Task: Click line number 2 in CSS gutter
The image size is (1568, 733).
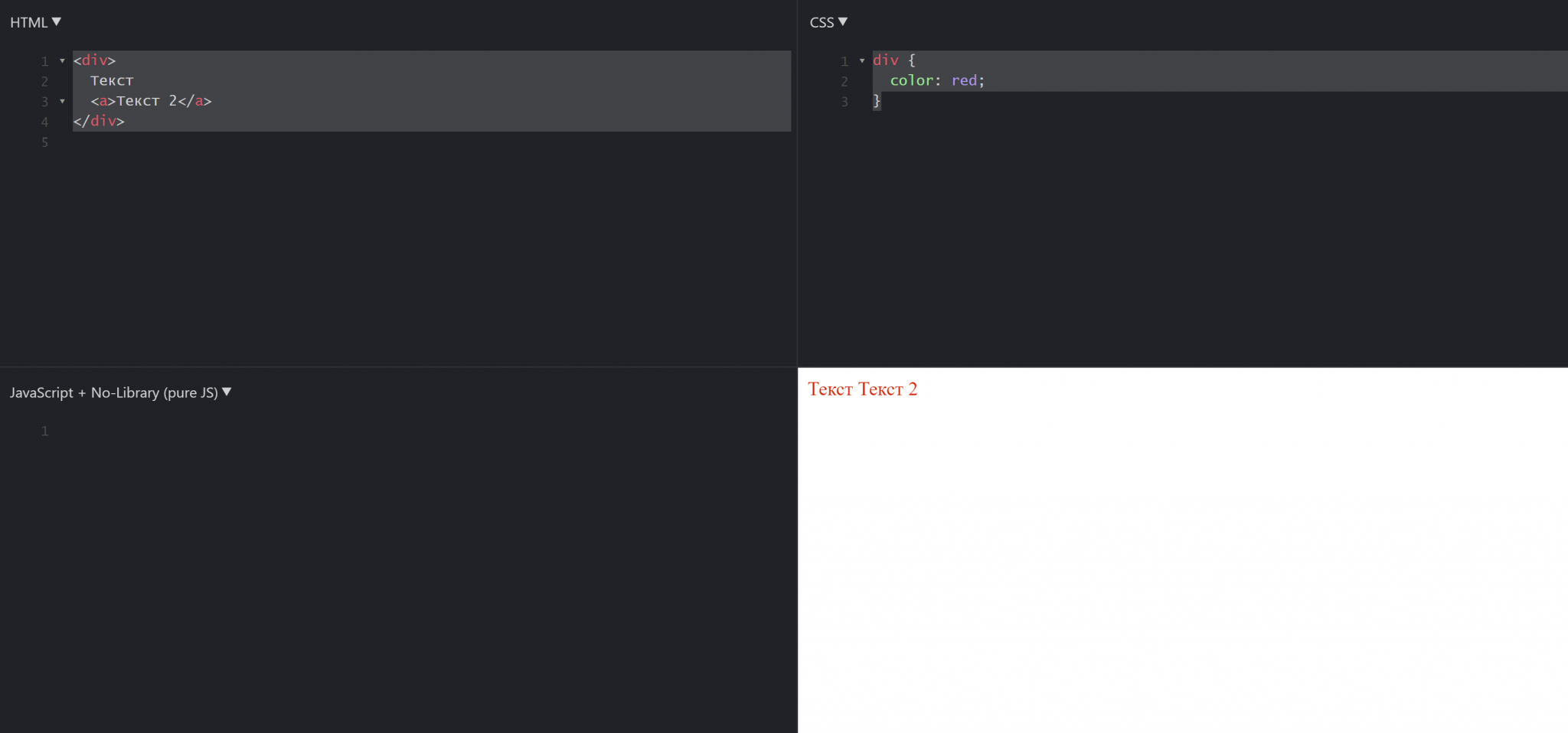Action: 844,81
